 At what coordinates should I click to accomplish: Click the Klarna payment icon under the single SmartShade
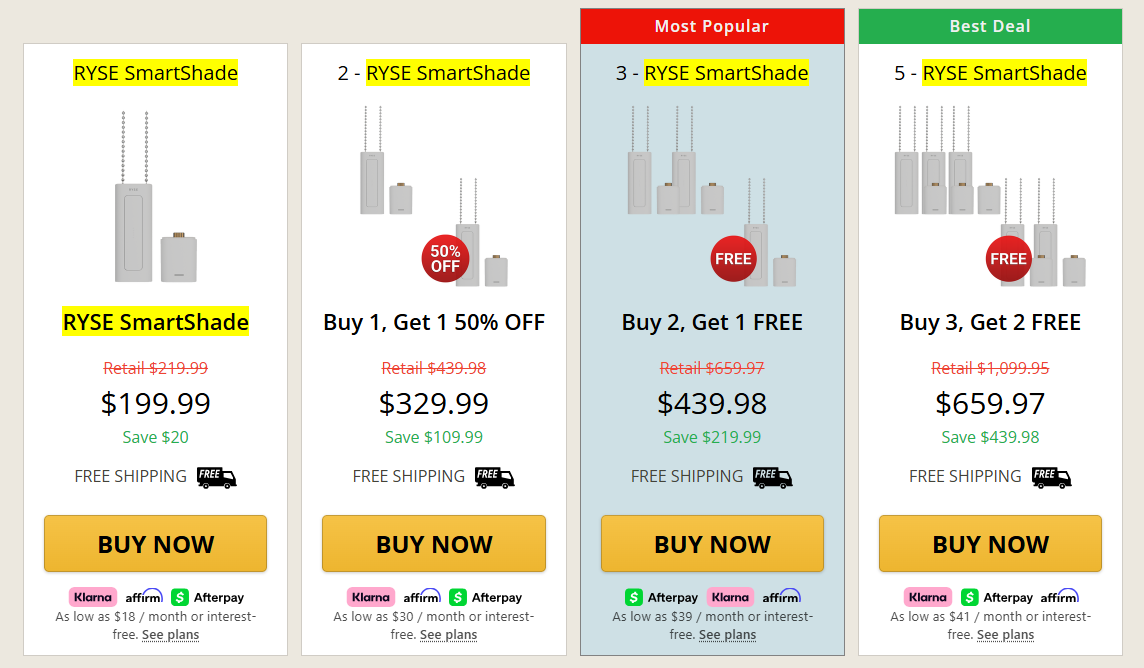pyautogui.click(x=92, y=597)
